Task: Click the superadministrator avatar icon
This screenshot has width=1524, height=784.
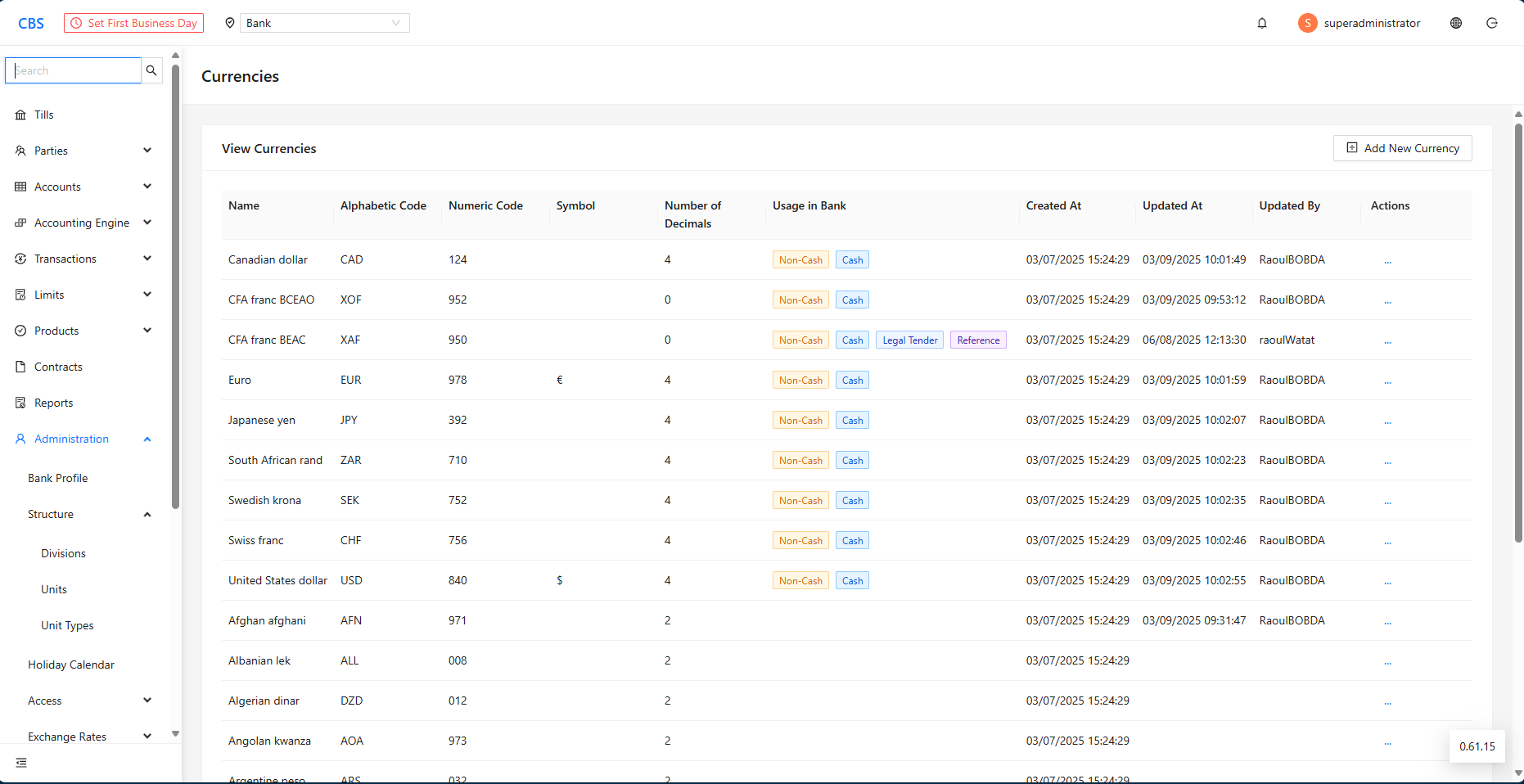Action: click(x=1307, y=23)
